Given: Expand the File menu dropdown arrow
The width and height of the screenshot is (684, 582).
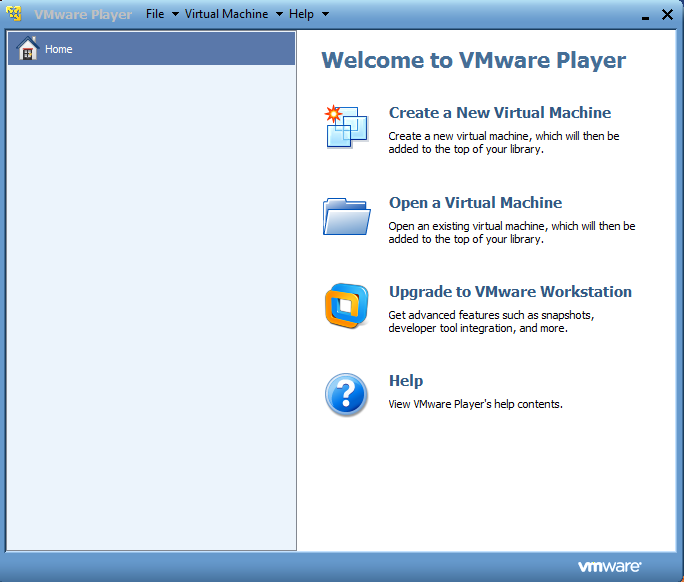Looking at the screenshot, I should coord(175,14).
